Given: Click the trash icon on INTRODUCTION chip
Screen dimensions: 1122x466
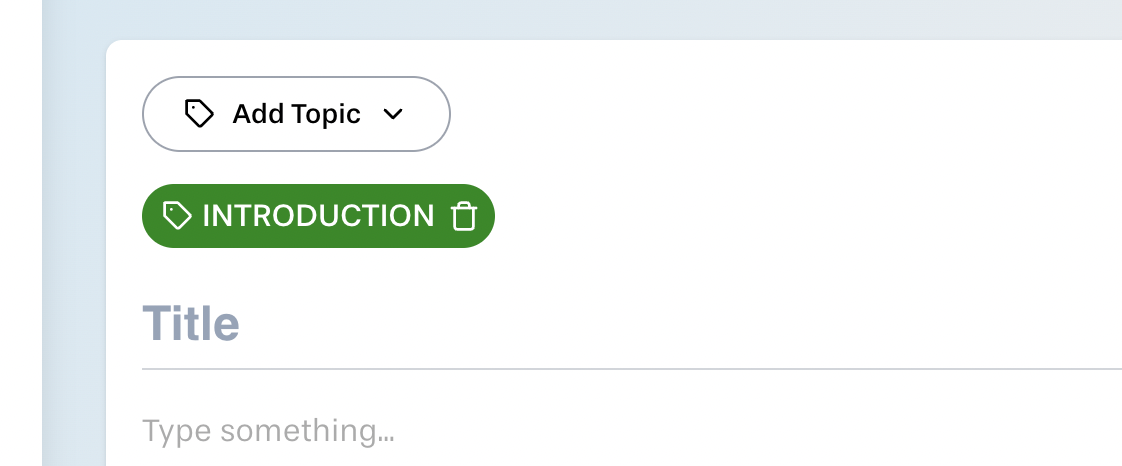Looking at the screenshot, I should click(x=464, y=216).
